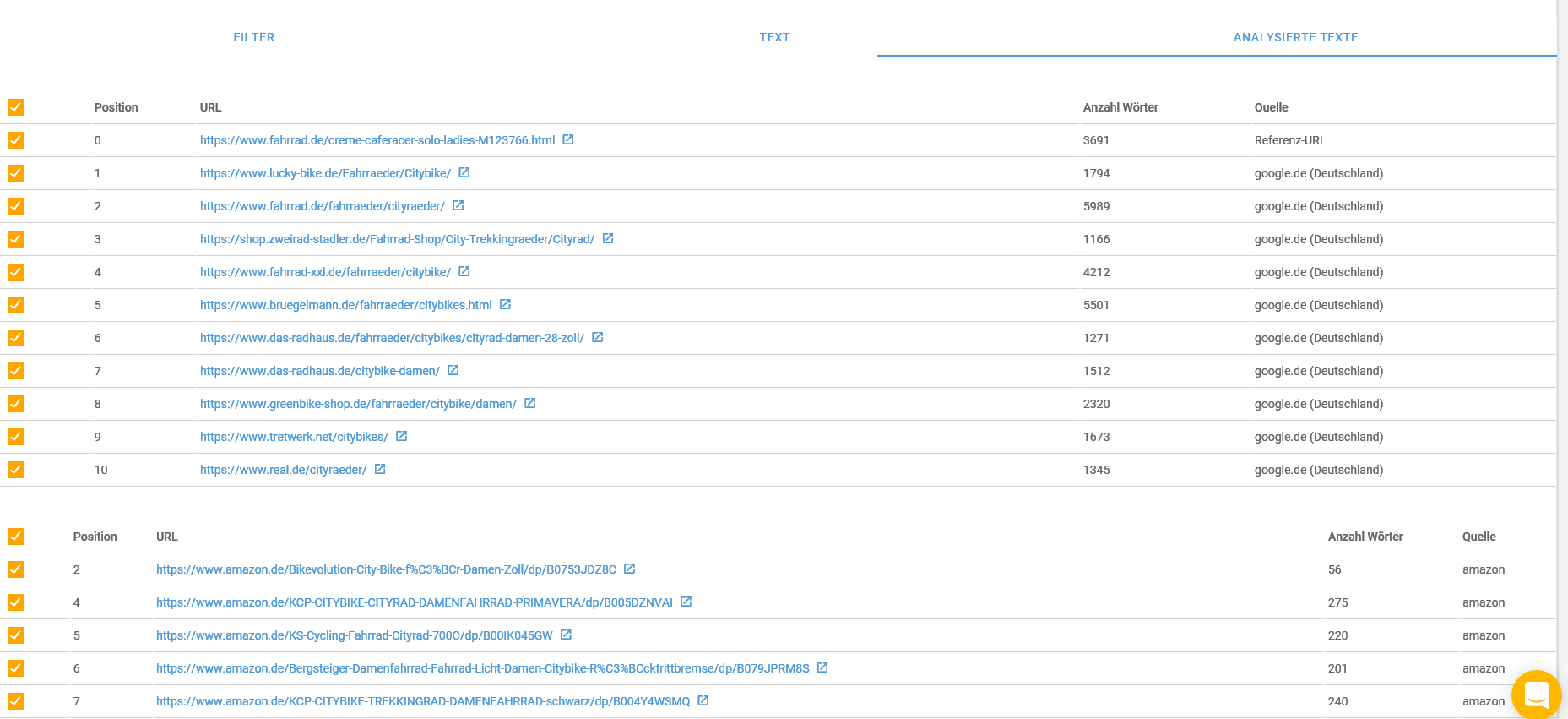The height and width of the screenshot is (719, 1568).
Task: Uncheck amazon Bikevolution row checkbox
Action: [x=16, y=569]
